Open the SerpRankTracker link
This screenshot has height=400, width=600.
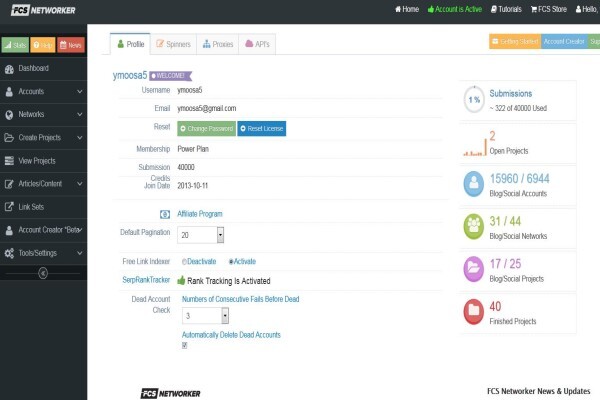(146, 280)
